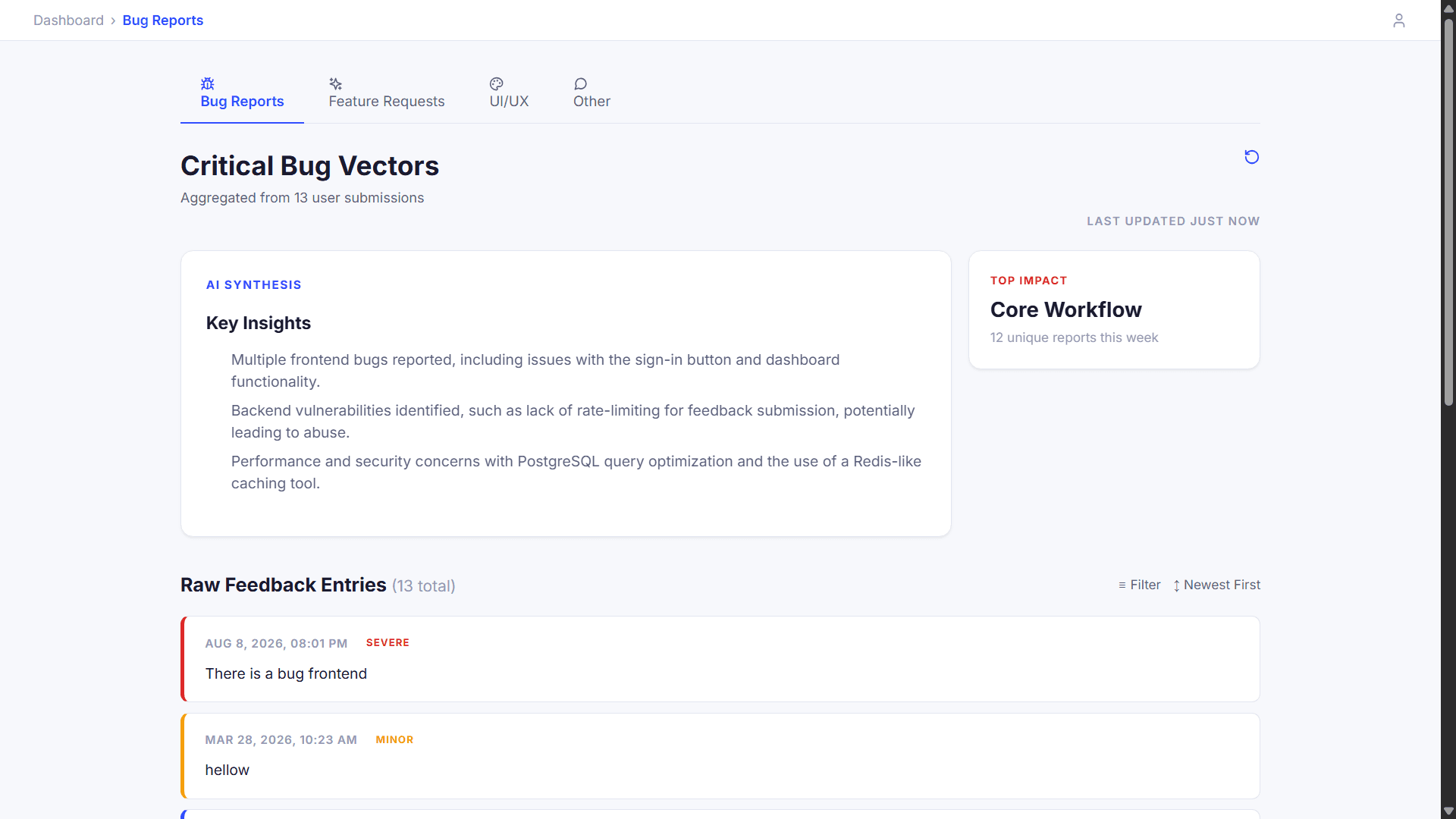Click the '12 unique reports this week' text

[x=1074, y=337]
